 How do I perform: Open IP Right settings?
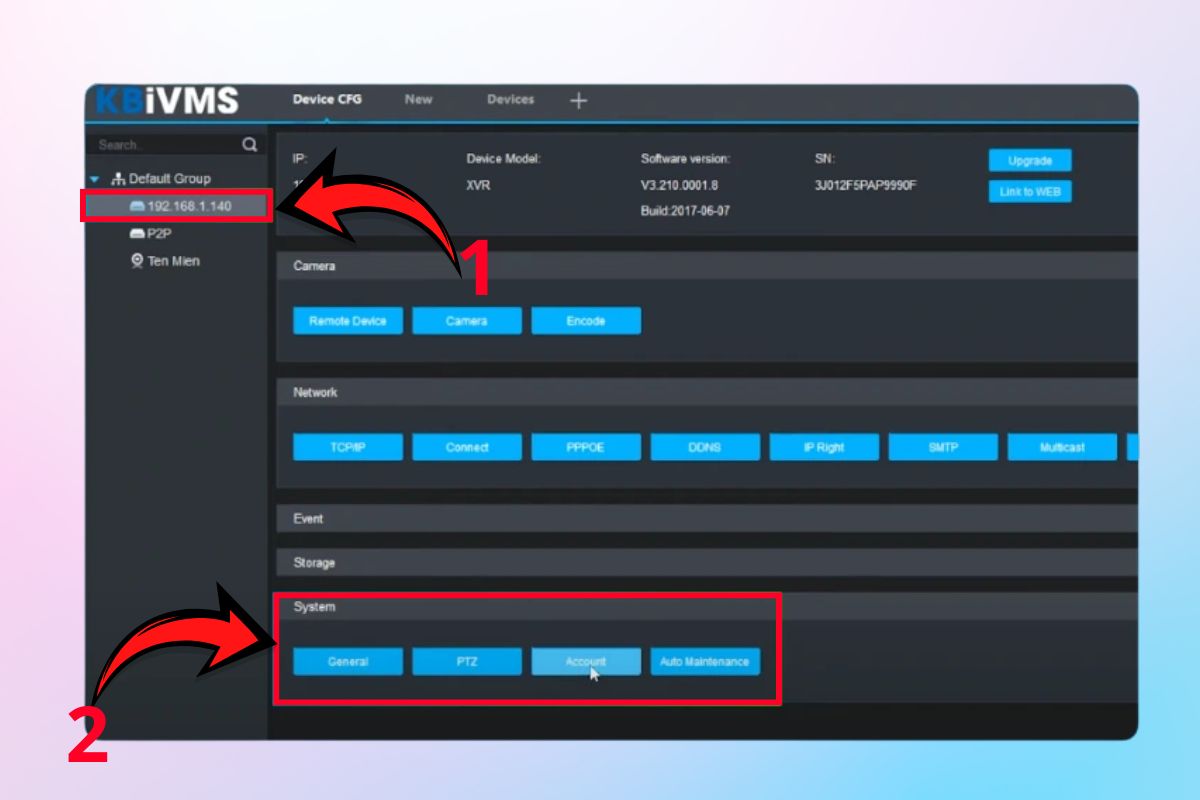click(x=824, y=447)
